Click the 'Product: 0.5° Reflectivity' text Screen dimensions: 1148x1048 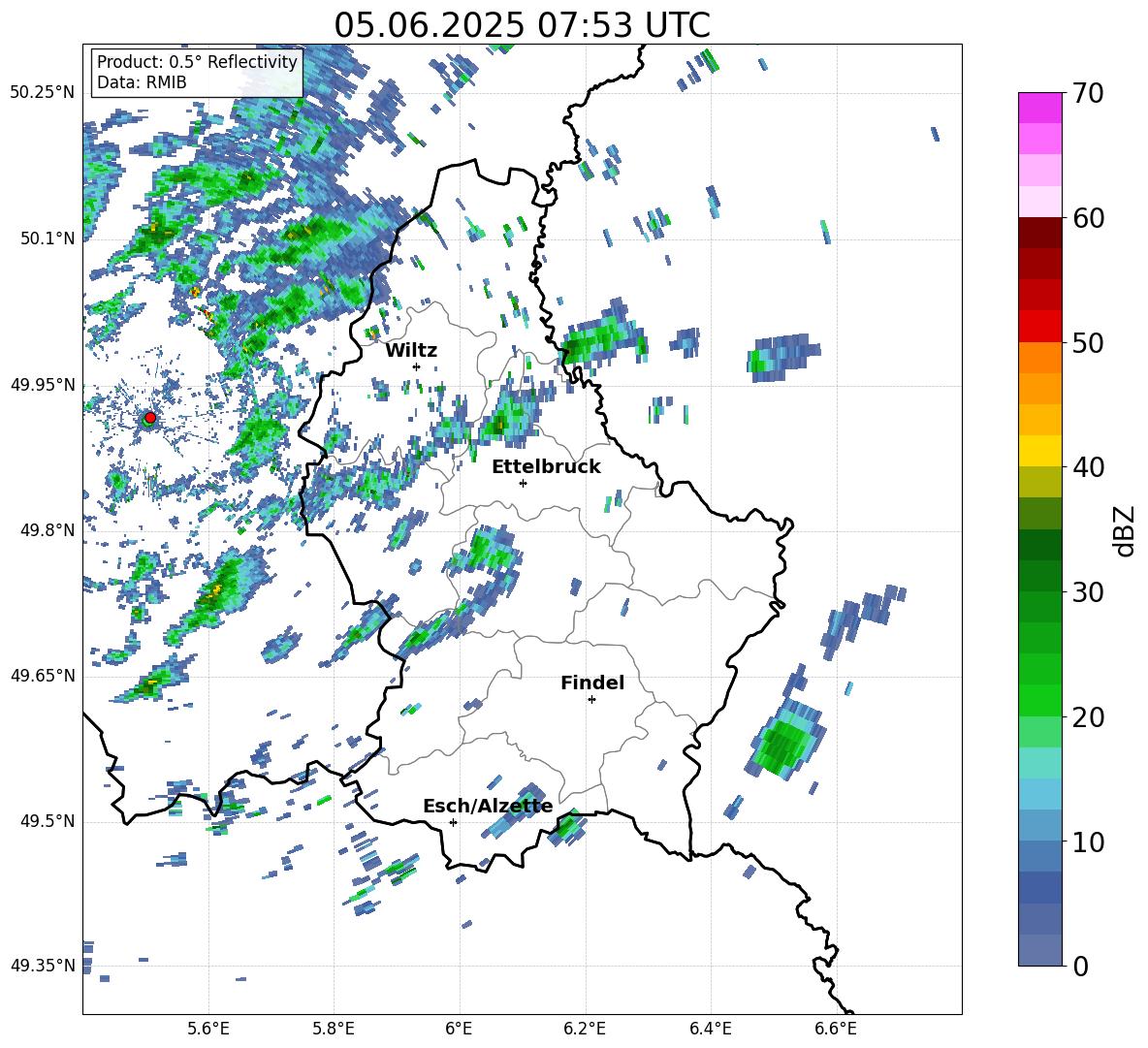197,62
